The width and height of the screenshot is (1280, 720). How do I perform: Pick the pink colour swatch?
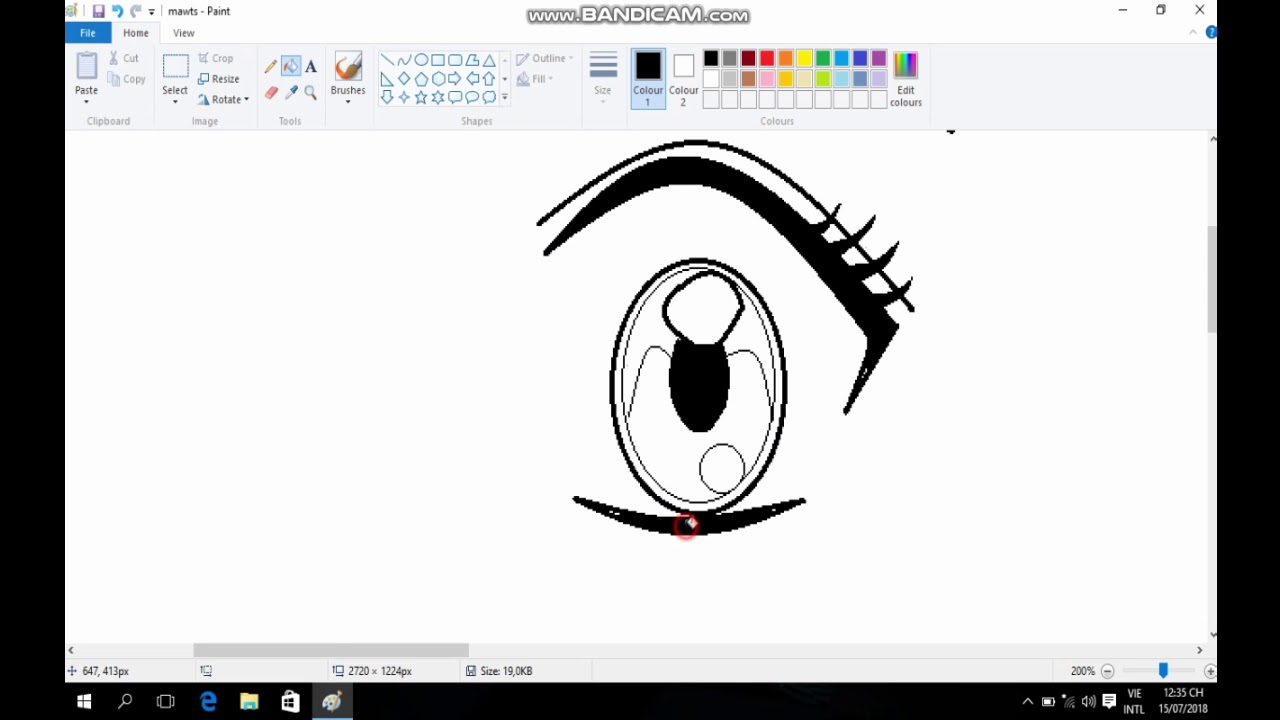point(767,79)
